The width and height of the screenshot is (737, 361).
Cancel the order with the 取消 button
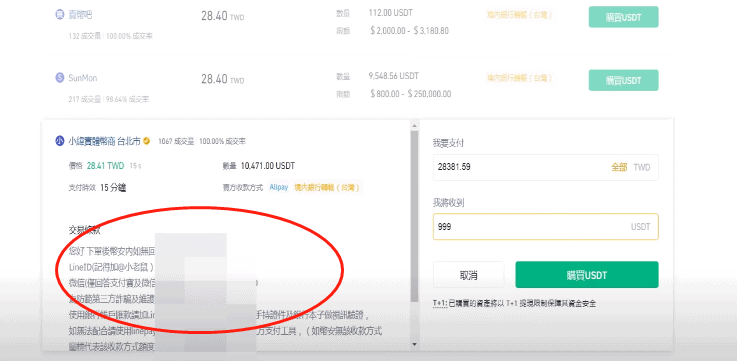pyautogui.click(x=469, y=275)
